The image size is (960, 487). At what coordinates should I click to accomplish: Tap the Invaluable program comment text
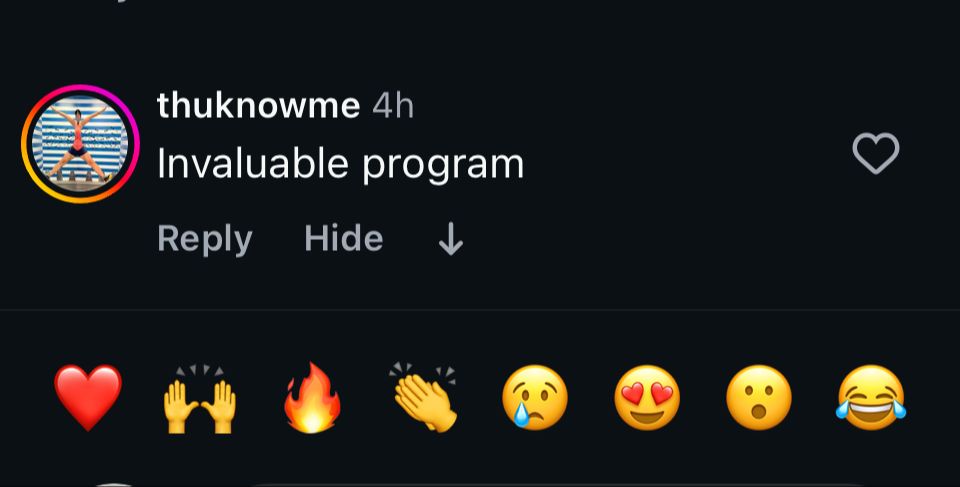tap(340, 164)
